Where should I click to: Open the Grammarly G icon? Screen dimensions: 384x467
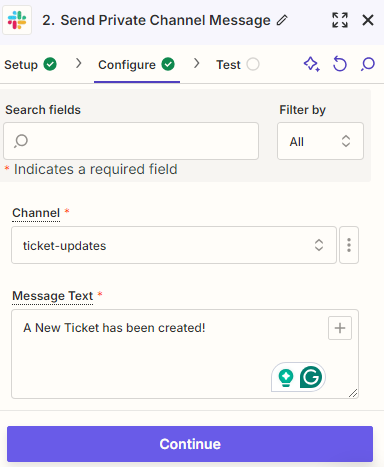[x=311, y=377]
